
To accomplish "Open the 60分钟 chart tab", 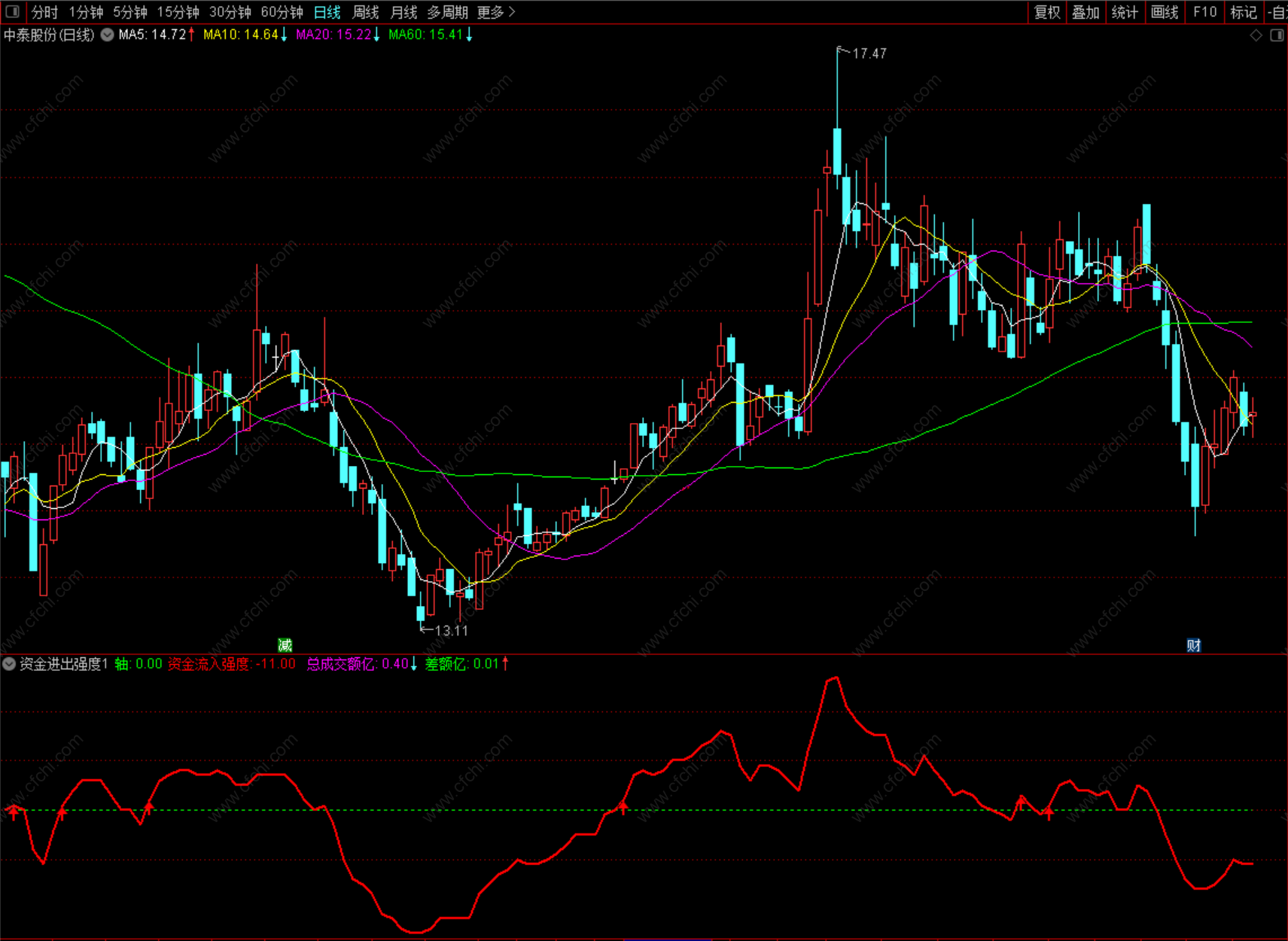I will pos(282,12).
